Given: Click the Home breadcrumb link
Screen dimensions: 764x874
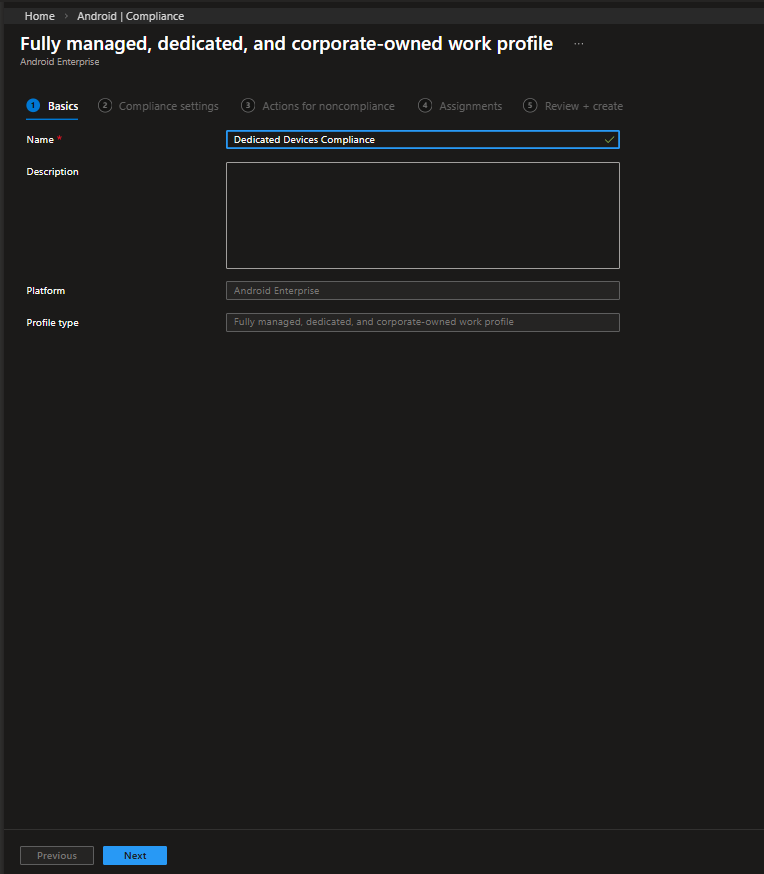Looking at the screenshot, I should [40, 16].
